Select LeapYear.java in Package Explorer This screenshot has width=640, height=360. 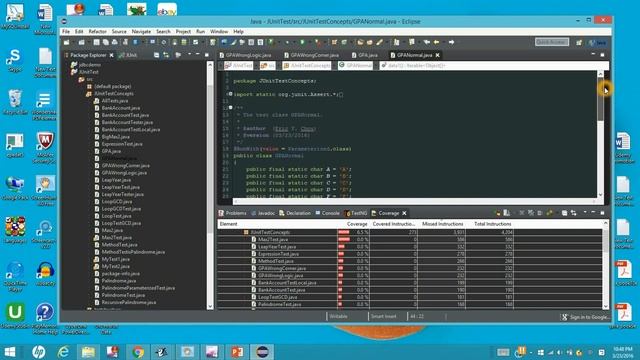pos(113,180)
